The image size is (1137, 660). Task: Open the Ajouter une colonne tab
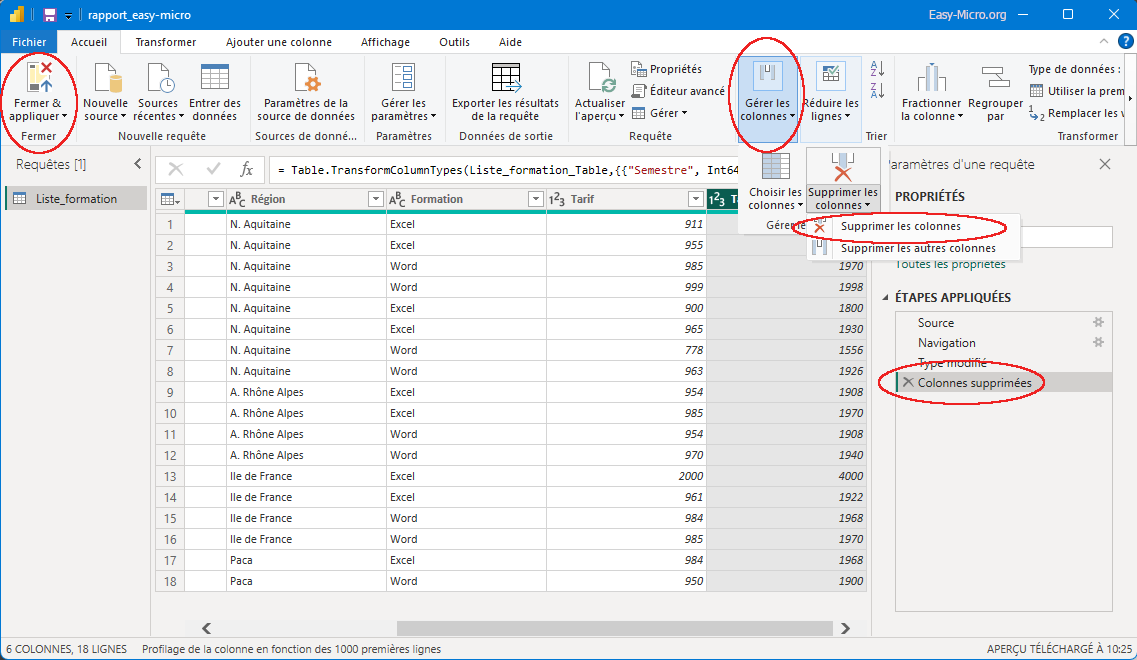279,42
